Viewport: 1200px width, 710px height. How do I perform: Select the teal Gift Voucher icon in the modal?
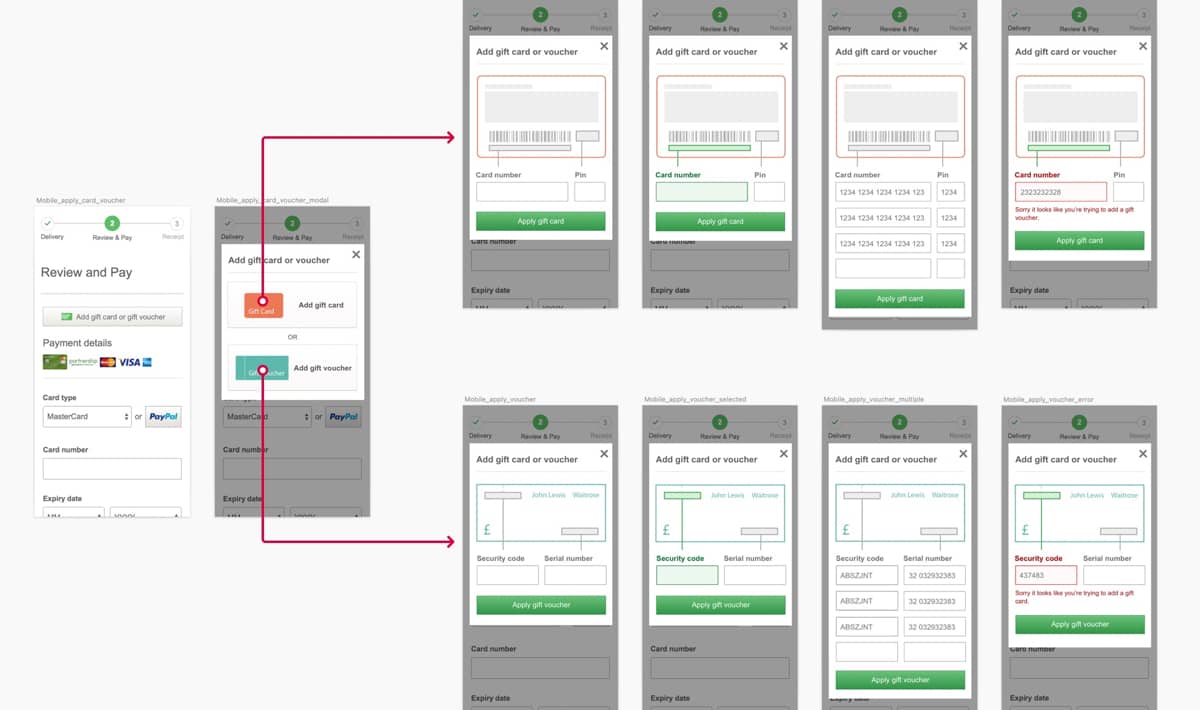(x=261, y=369)
